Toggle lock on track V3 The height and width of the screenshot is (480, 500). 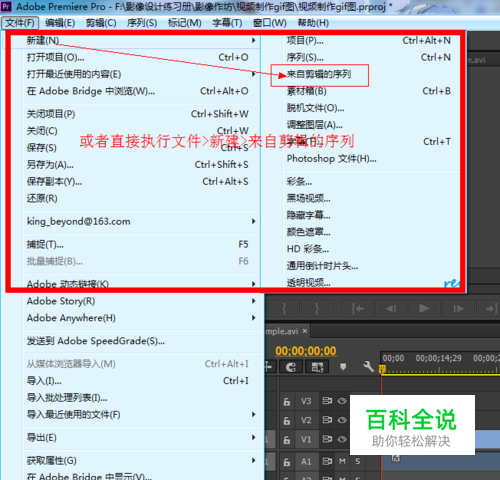286,401
